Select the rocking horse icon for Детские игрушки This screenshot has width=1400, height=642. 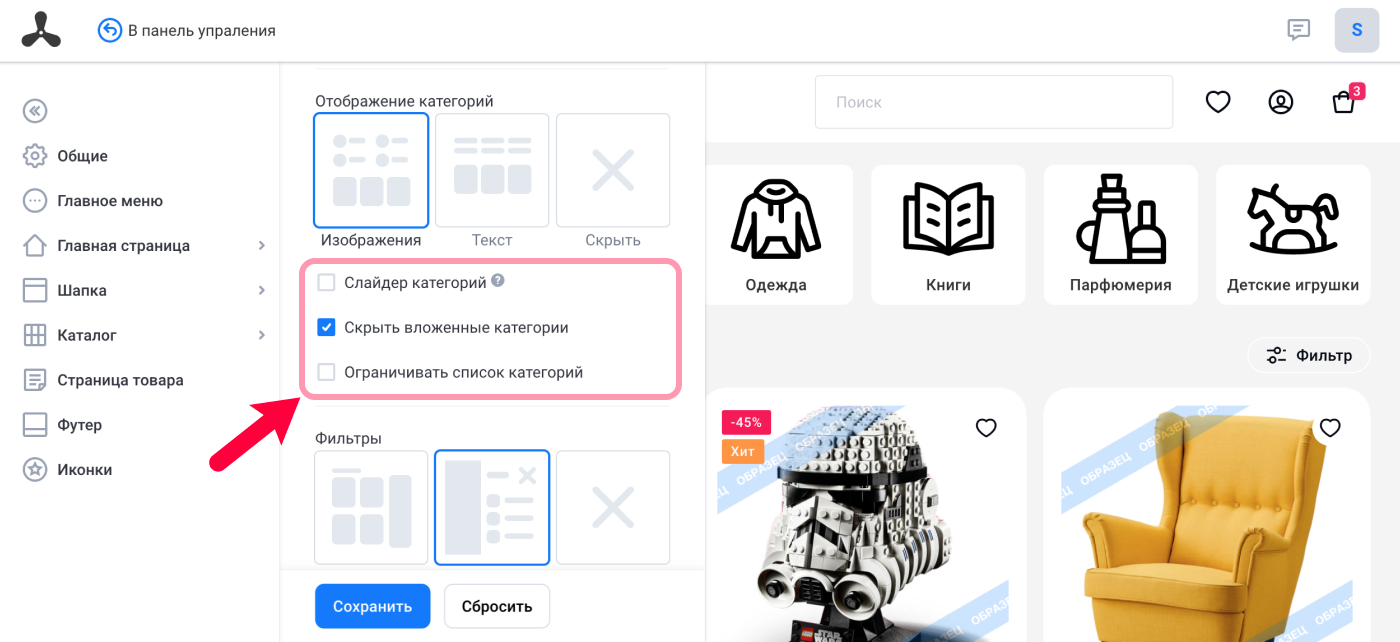[1293, 219]
